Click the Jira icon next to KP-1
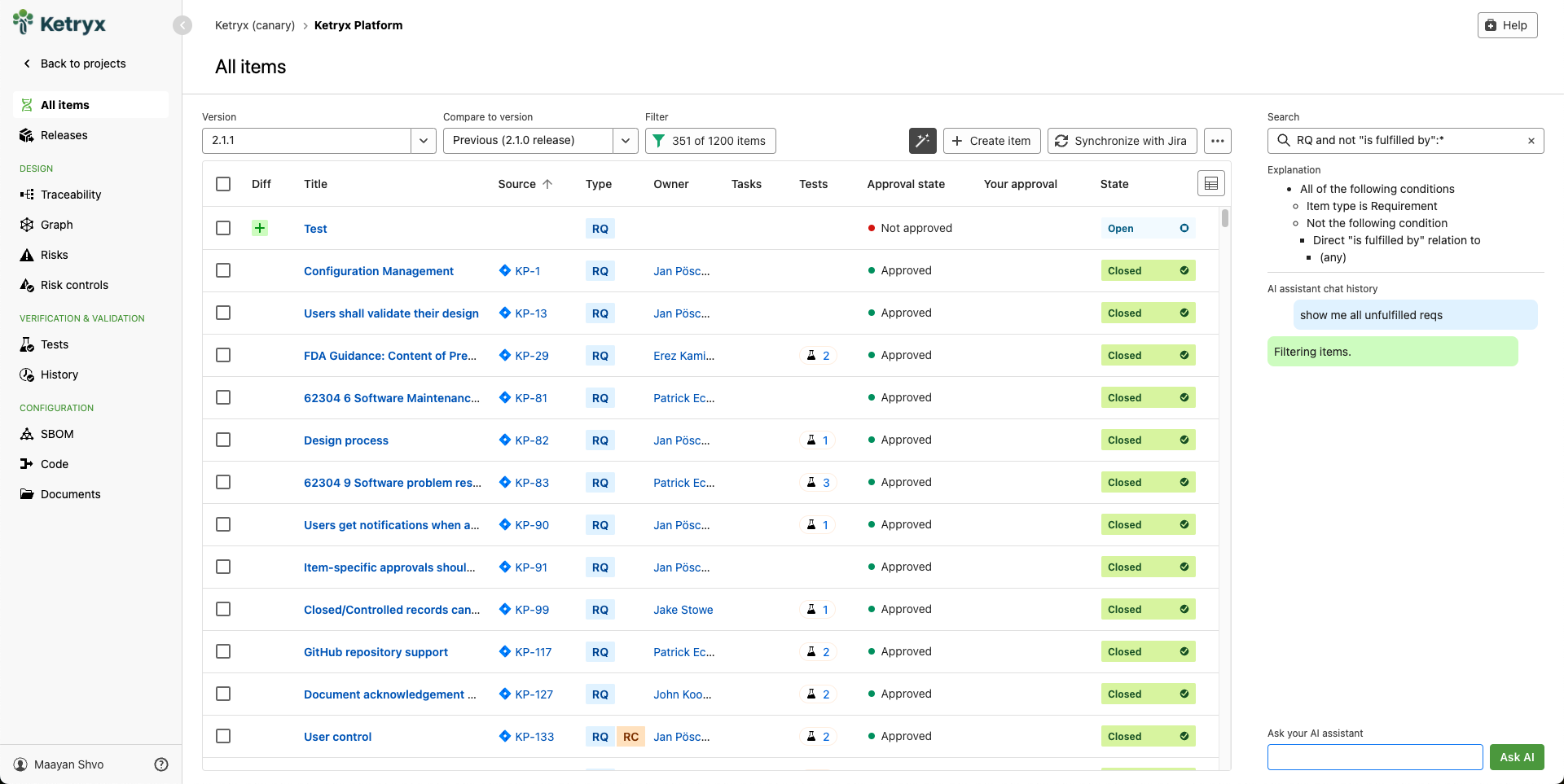 (504, 270)
